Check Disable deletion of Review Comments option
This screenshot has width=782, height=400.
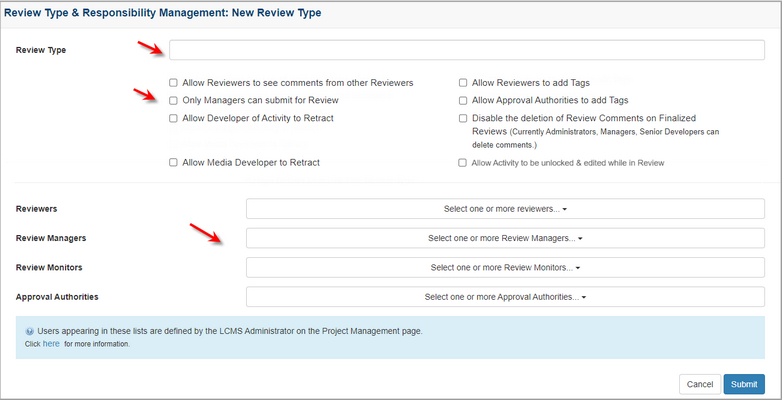click(463, 119)
